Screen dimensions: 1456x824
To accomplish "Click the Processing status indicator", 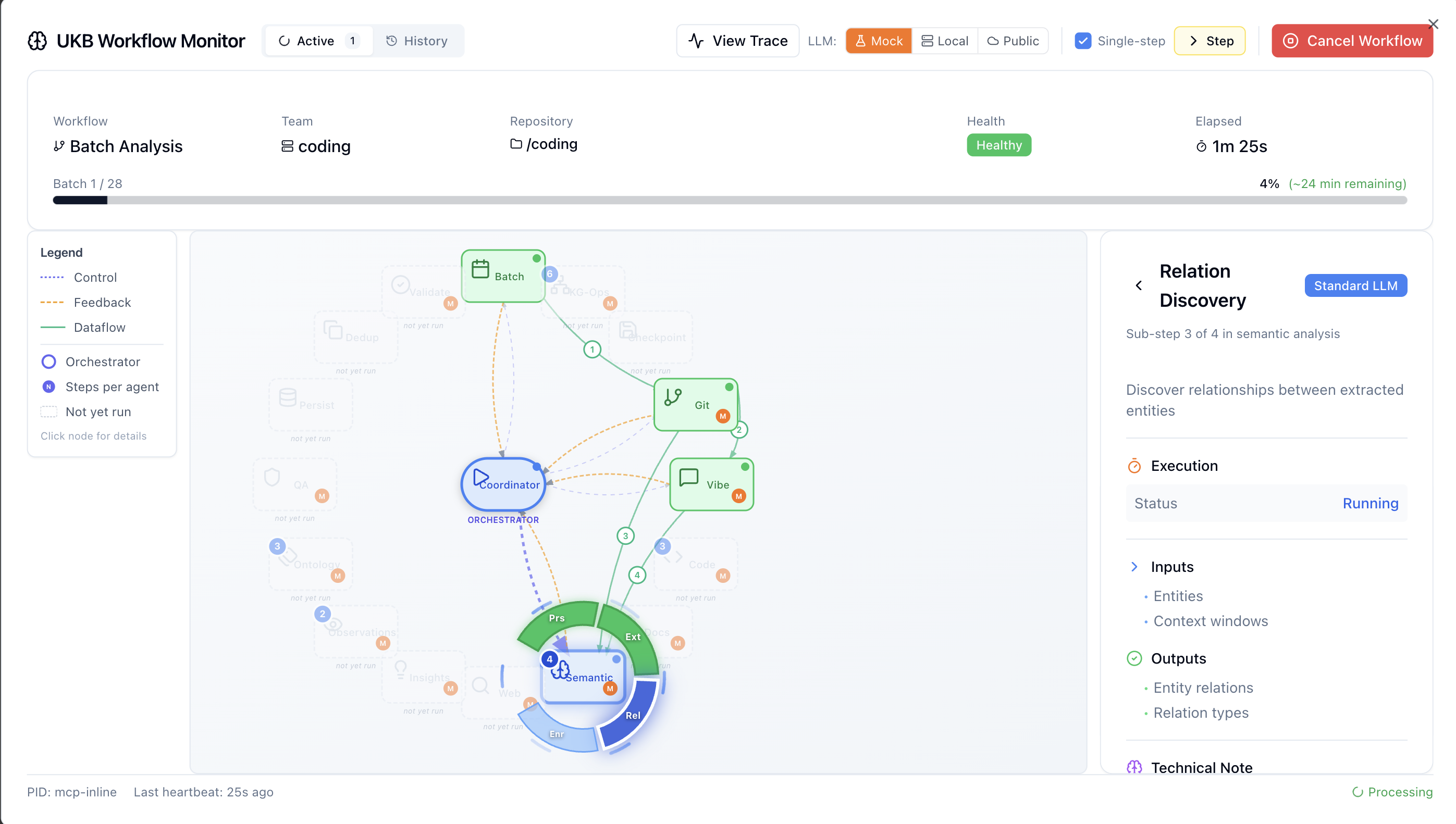I will tap(1392, 792).
